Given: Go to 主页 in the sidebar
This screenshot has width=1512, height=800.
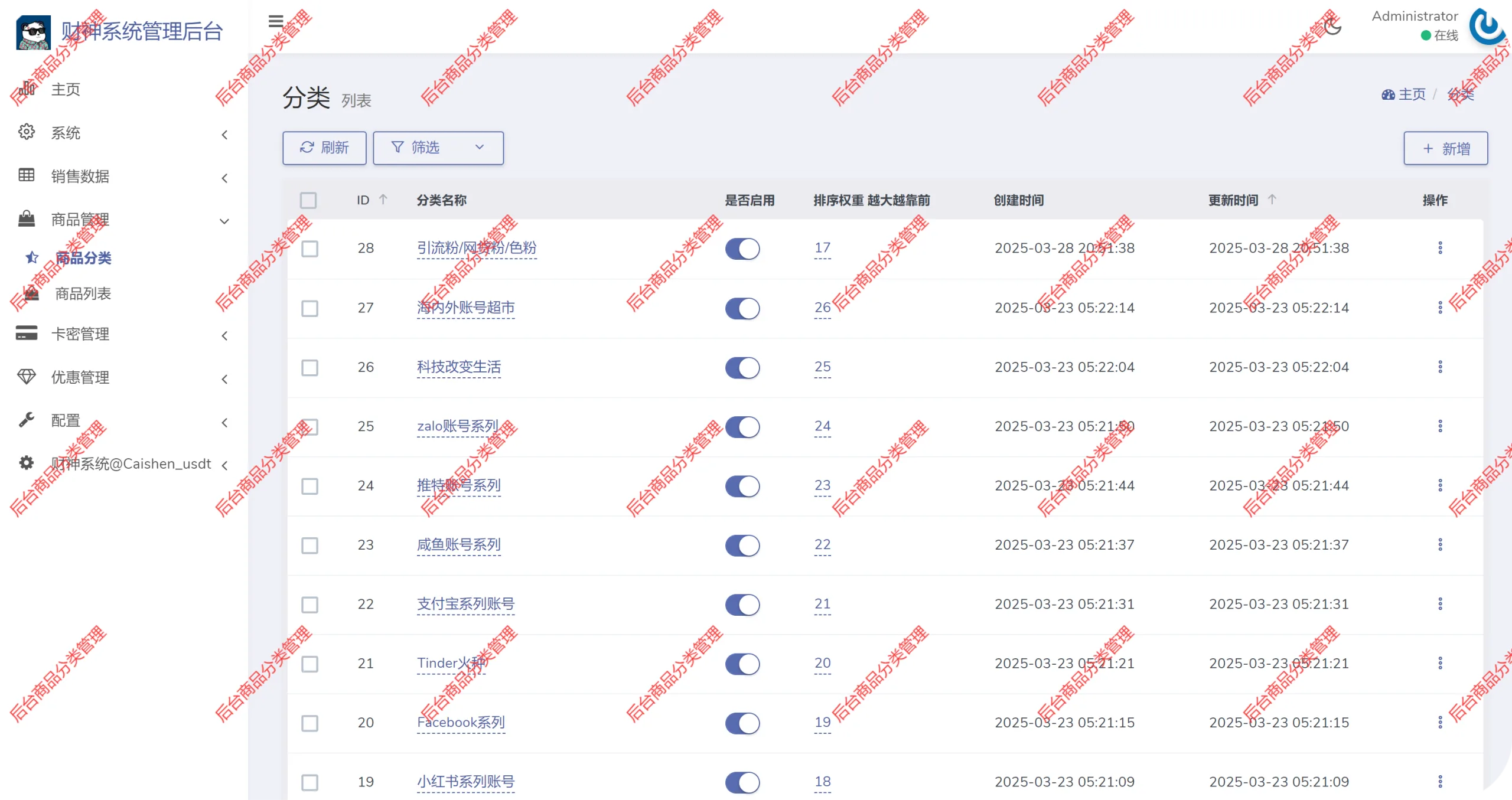Looking at the screenshot, I should pyautogui.click(x=65, y=90).
